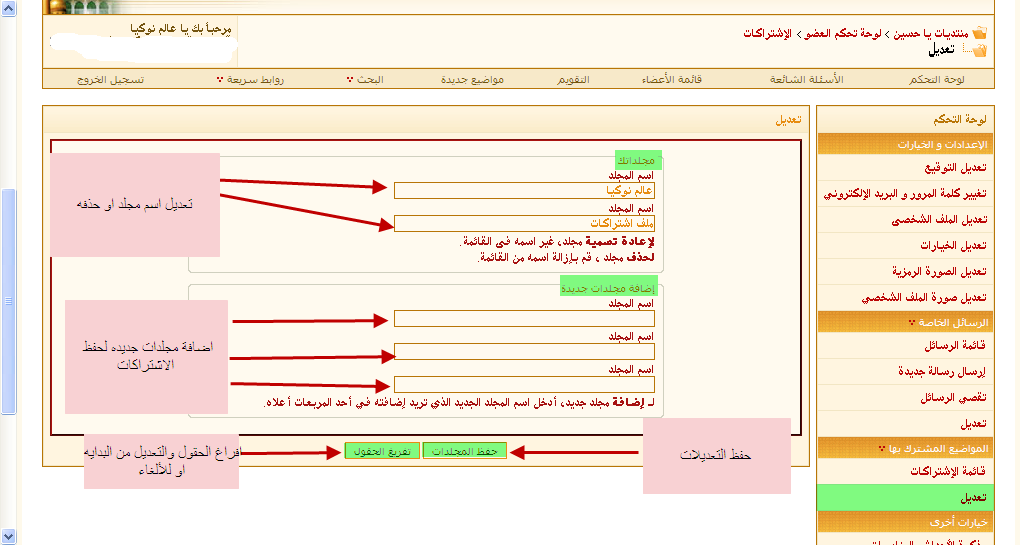Click the first empty new folder name field

(524, 319)
